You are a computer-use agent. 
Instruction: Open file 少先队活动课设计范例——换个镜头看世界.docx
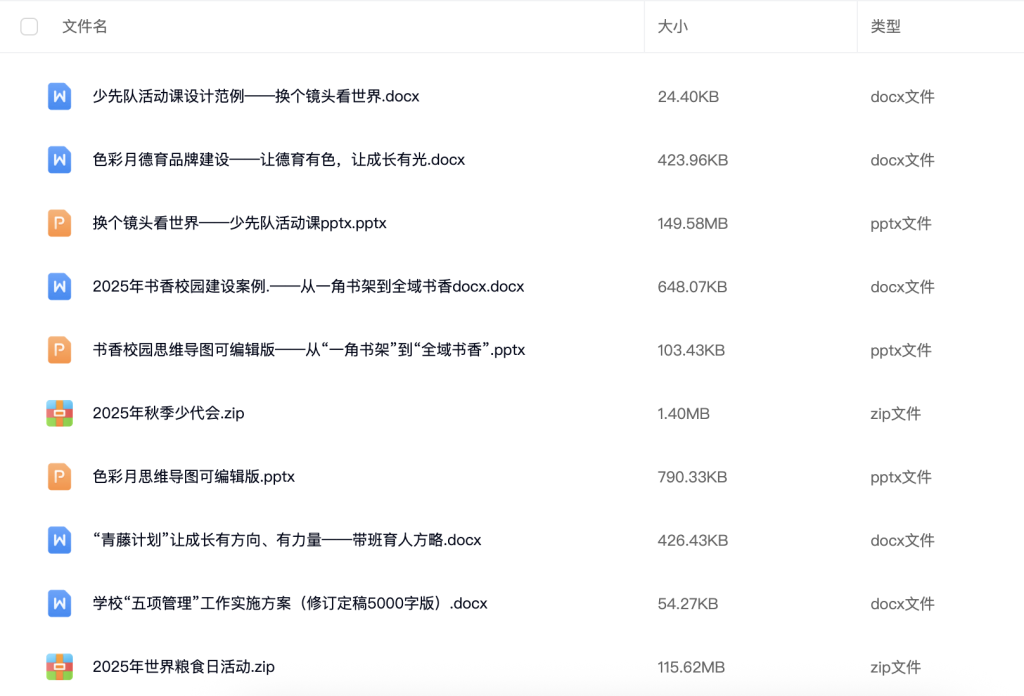tap(255, 97)
